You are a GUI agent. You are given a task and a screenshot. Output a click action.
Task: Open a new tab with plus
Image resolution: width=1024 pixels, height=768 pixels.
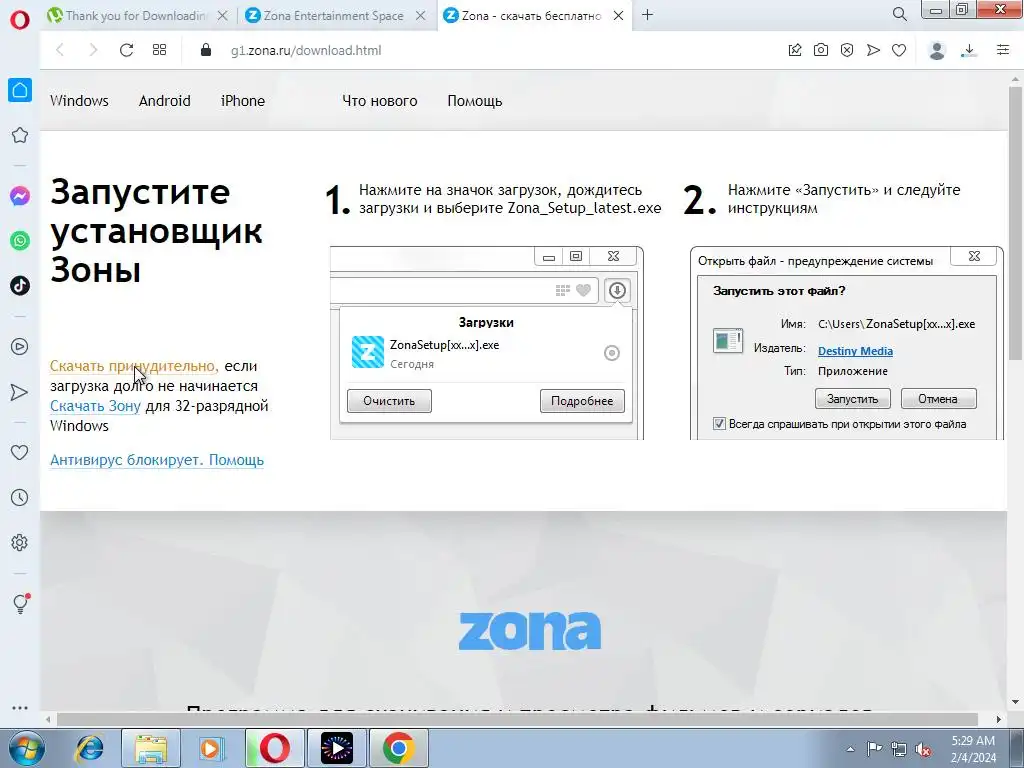pyautogui.click(x=647, y=15)
